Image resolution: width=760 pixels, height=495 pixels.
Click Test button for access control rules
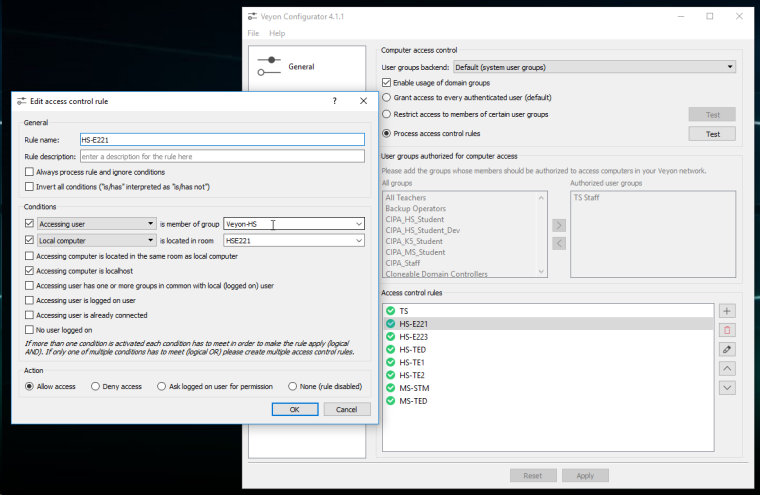(712, 134)
